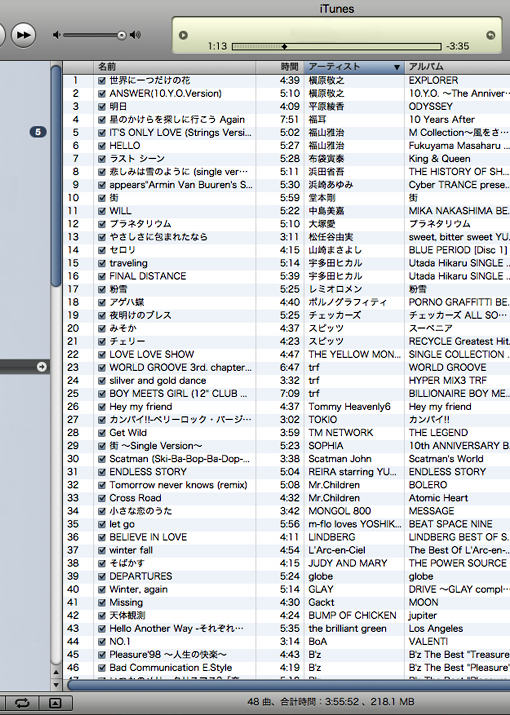
Task: Toggle the repeat button at bottom
Action: point(22,703)
